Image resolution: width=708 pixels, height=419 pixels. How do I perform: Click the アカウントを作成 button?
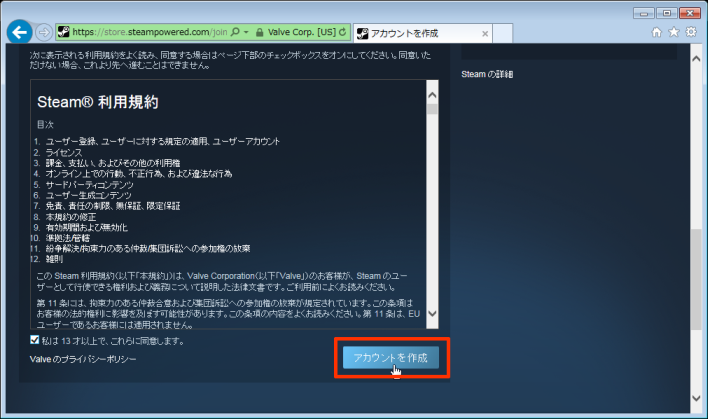coord(391,358)
